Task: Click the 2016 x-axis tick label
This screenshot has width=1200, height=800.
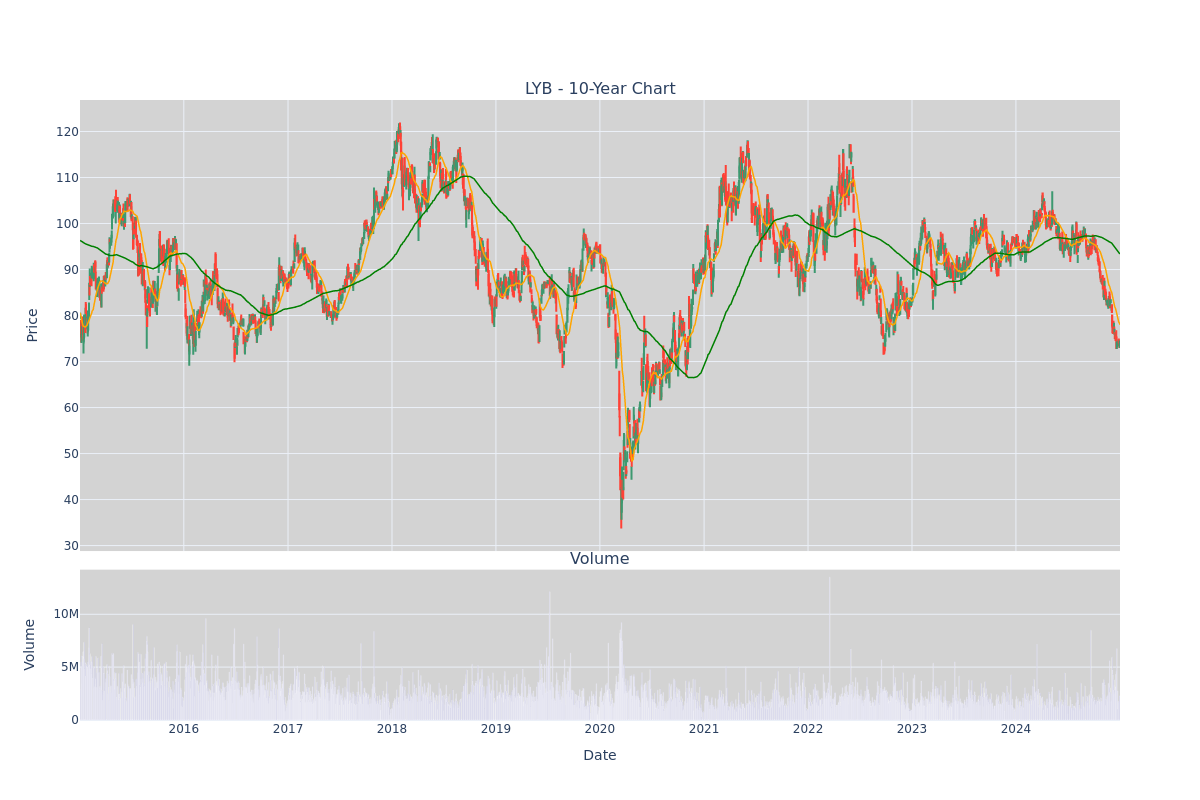Action: (x=184, y=729)
